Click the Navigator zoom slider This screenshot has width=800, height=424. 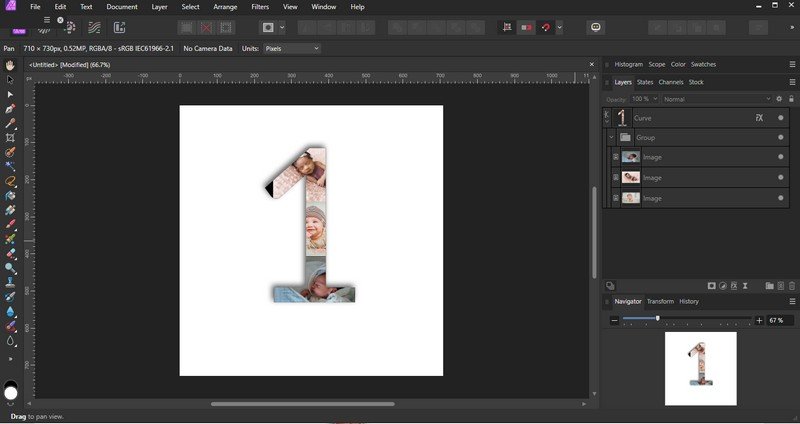tap(657, 320)
